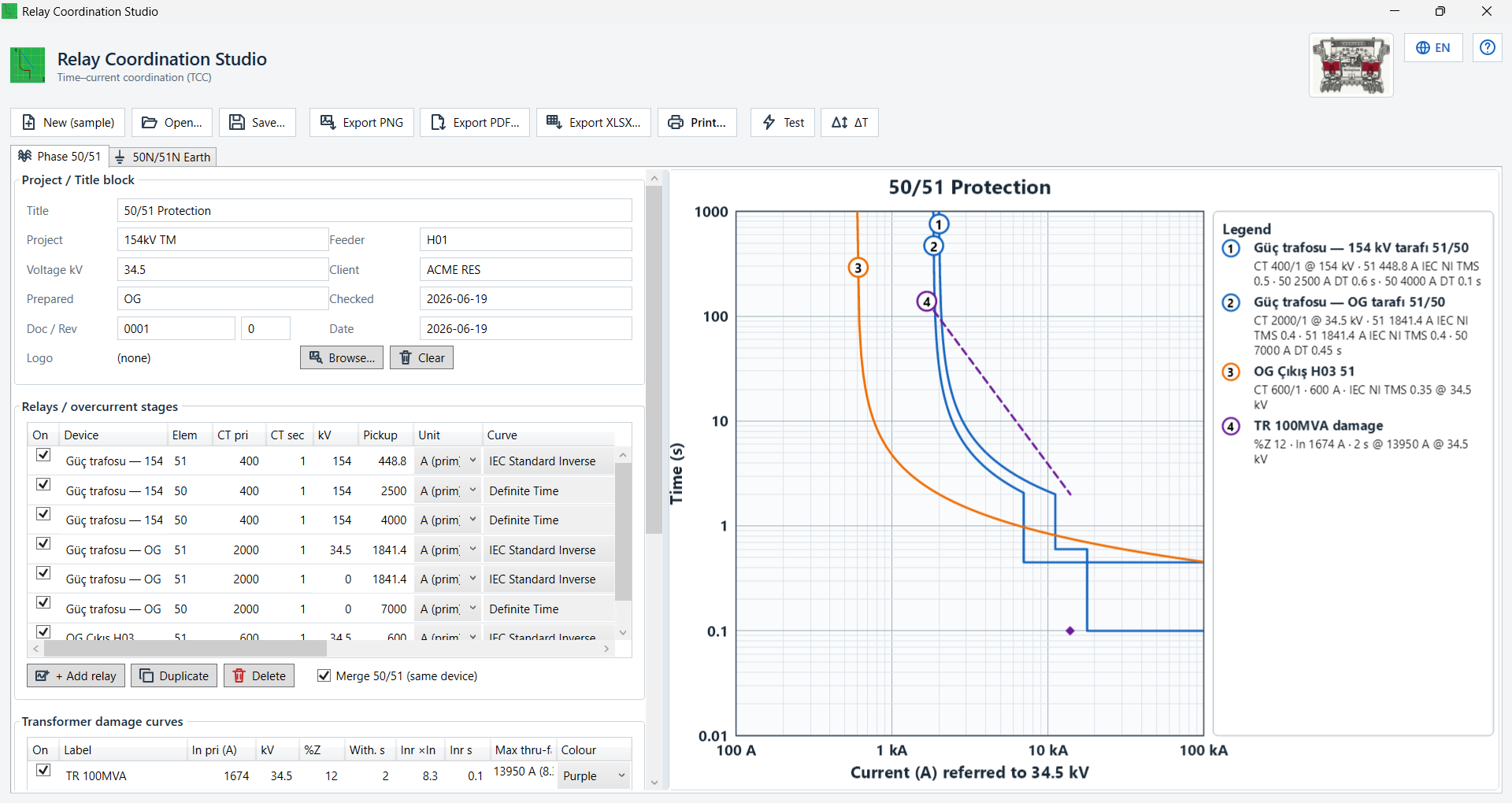Click the relay table vertical scrollbar thumb
Viewport: 1512px width, 803px height.
(623, 531)
